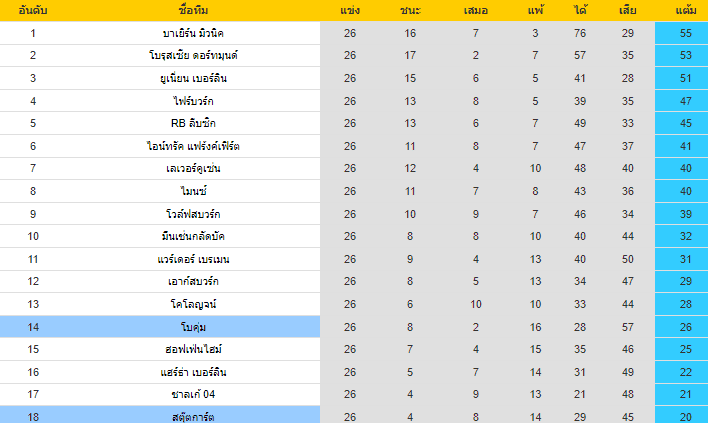Open the RB ลิปซิก team entry
The height and width of the screenshot is (423, 708).
click(x=191, y=123)
